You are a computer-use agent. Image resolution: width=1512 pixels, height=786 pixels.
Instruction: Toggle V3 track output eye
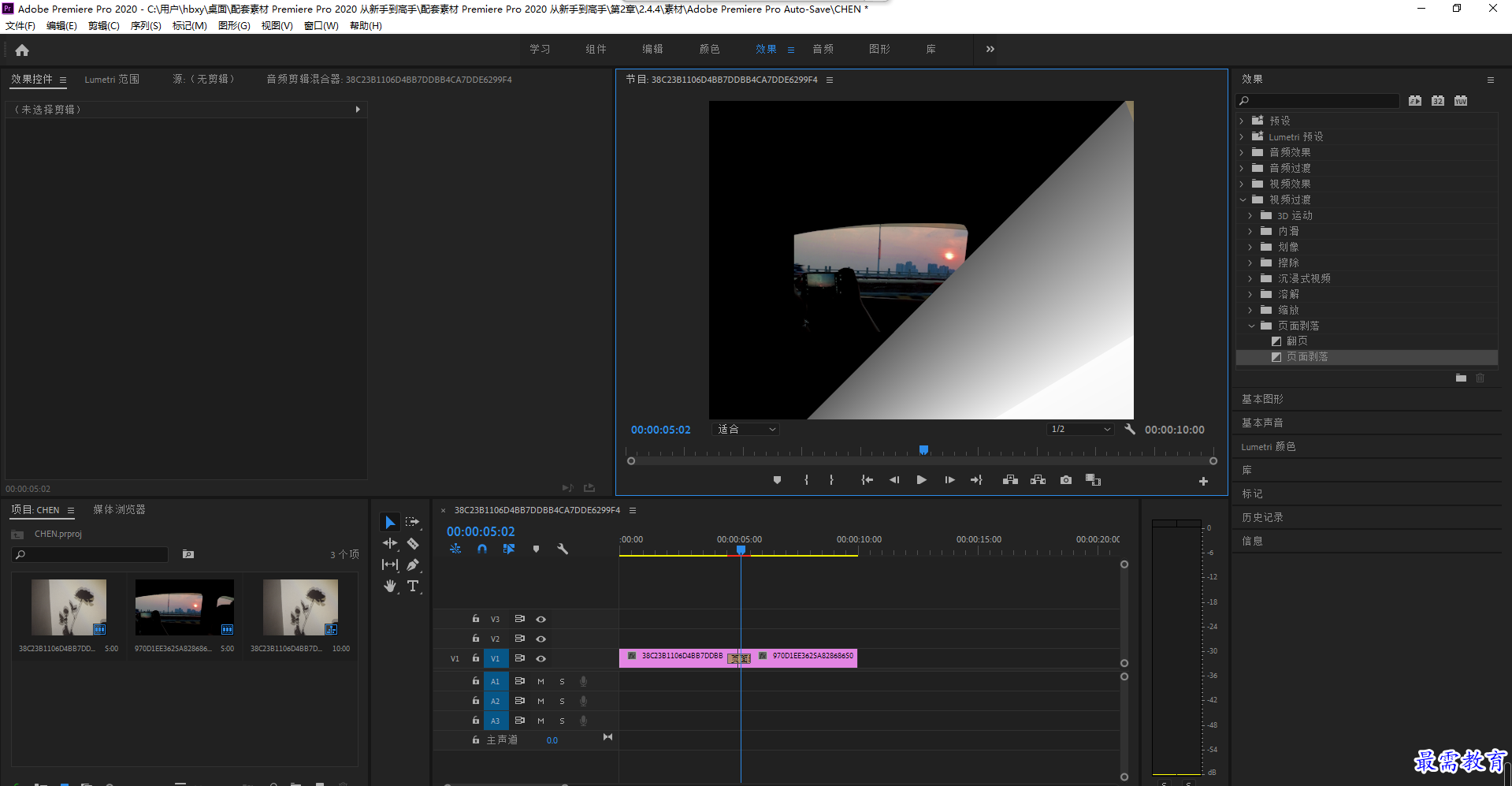[541, 620]
